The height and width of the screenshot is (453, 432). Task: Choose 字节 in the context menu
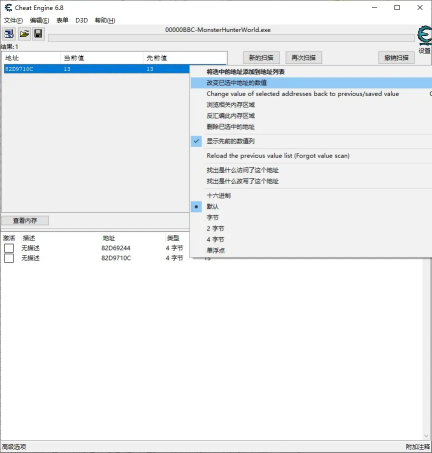coord(311,218)
